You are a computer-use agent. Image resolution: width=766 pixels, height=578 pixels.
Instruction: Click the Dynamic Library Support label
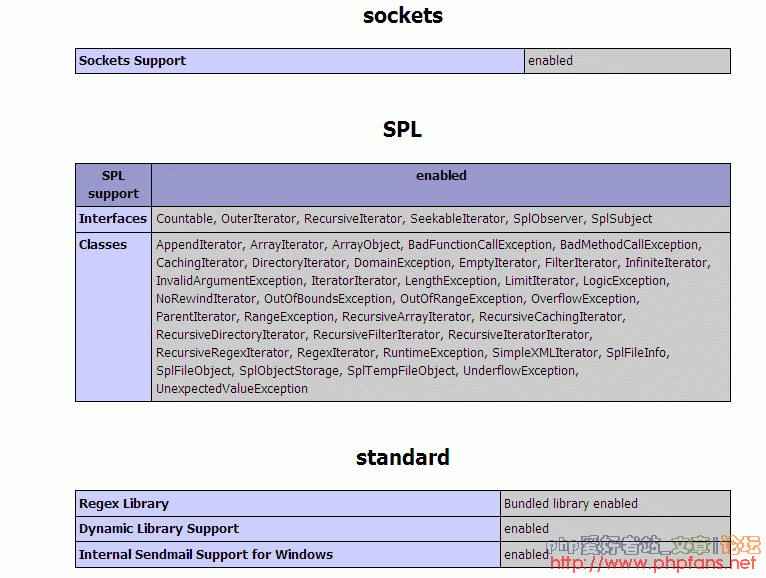159,529
